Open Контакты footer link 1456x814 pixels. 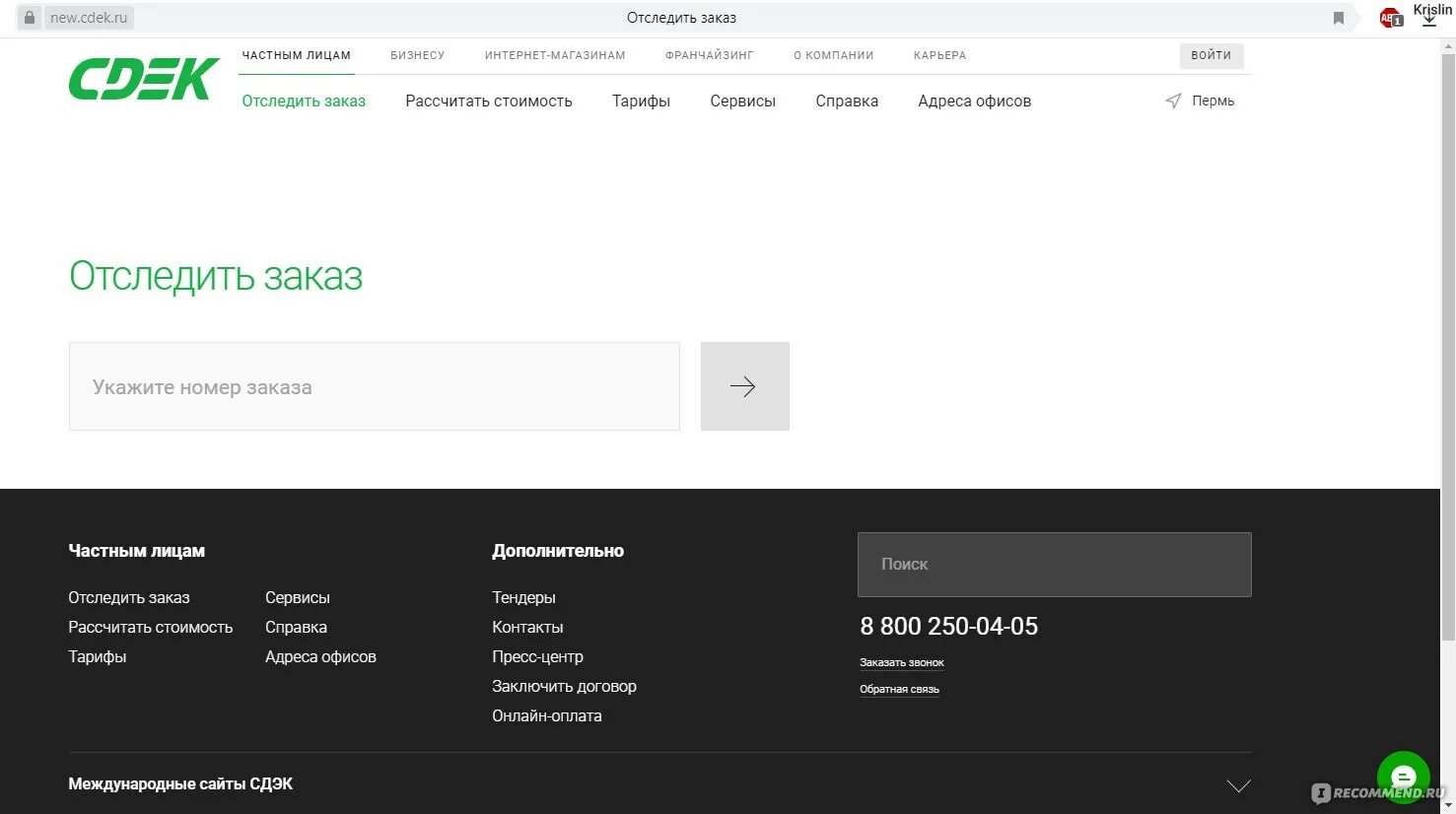tap(527, 627)
